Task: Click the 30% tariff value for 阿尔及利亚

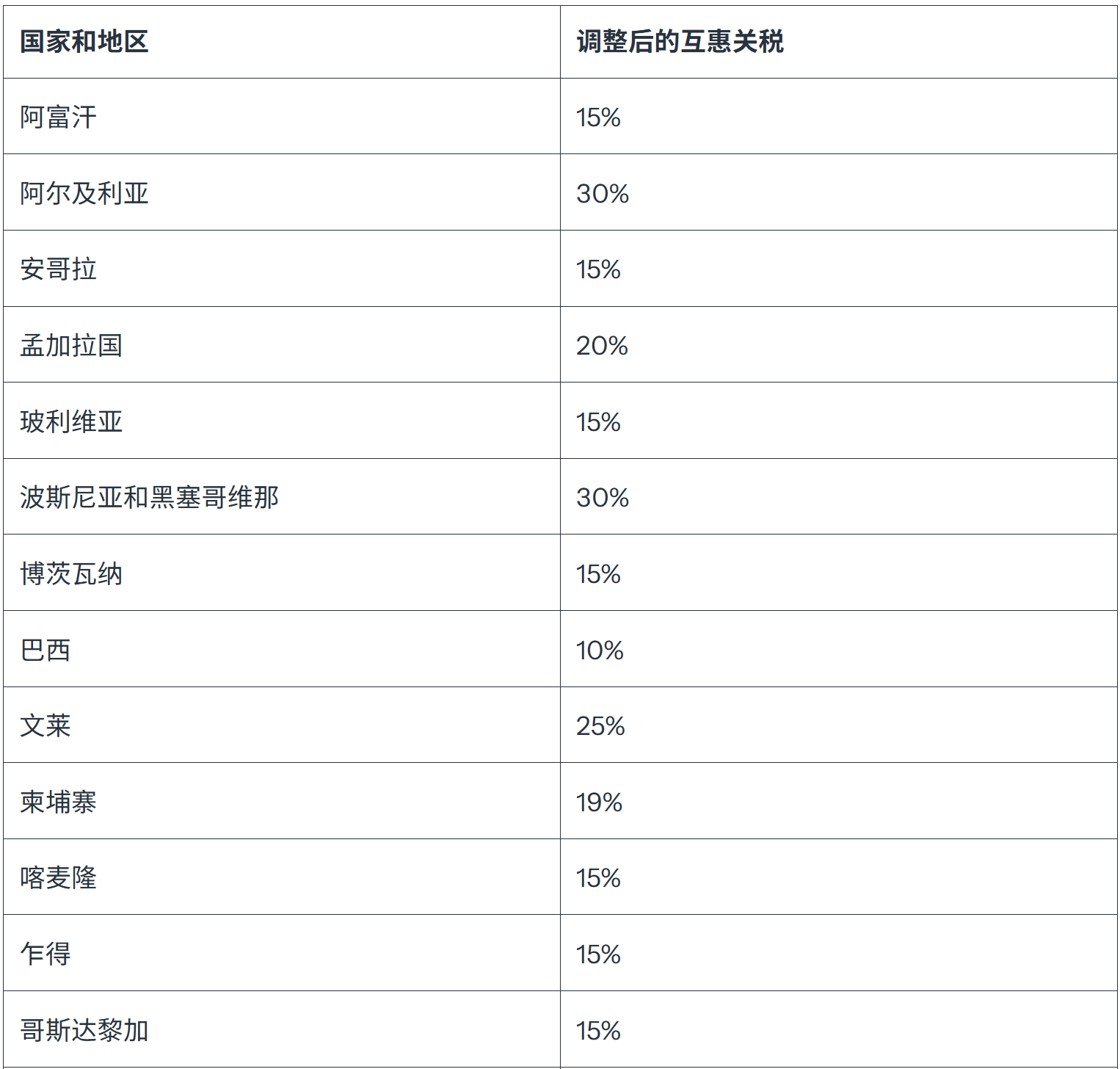Action: 603,193
